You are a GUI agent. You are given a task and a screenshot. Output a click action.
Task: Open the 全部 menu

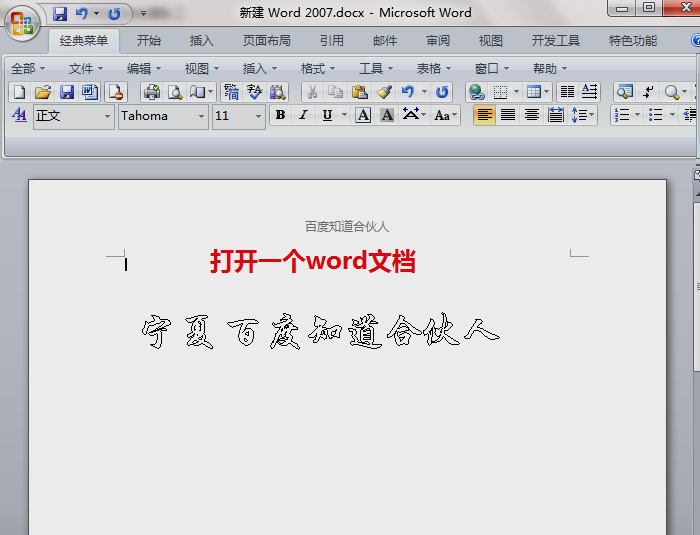pyautogui.click(x=28, y=69)
